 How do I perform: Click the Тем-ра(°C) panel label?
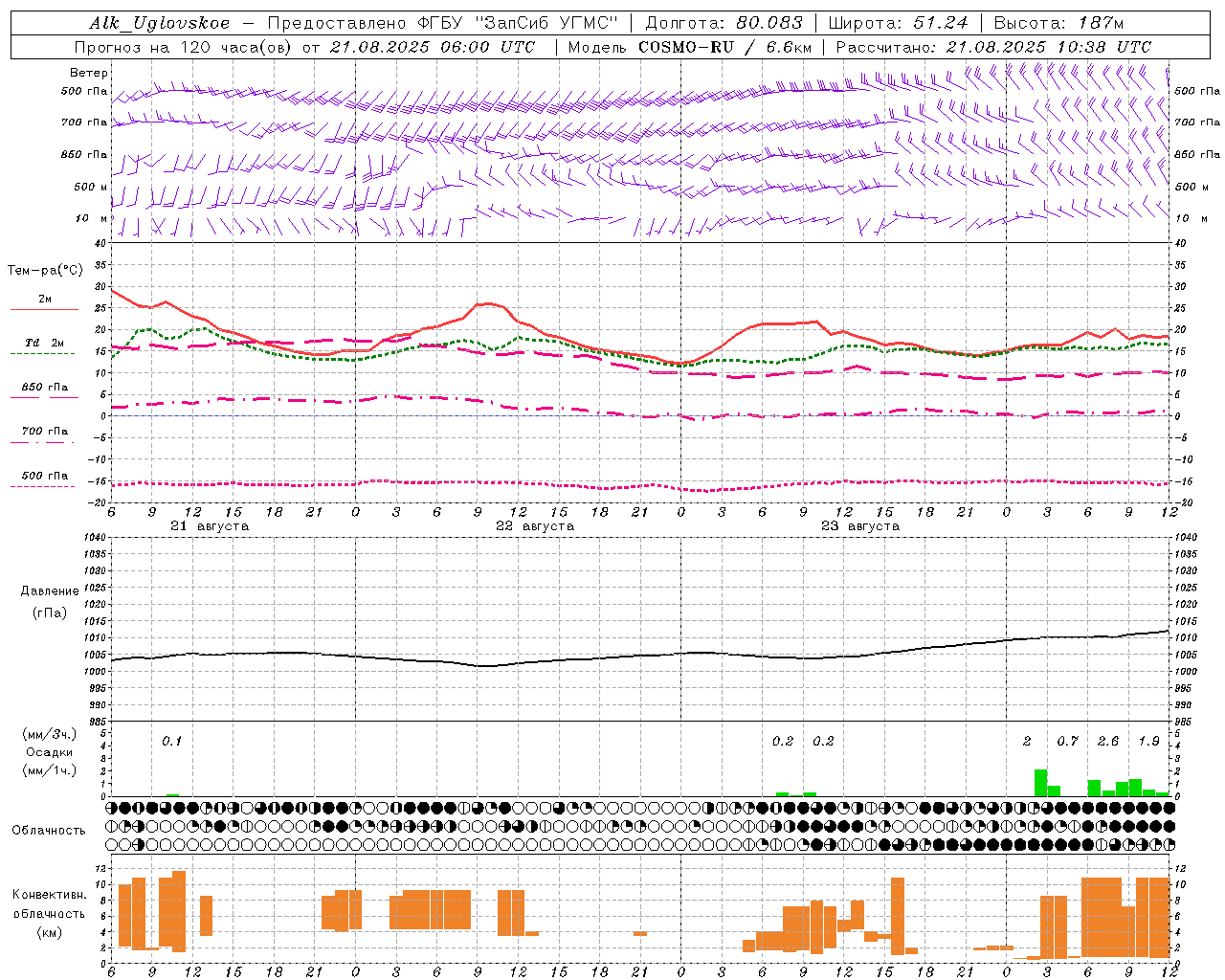45,271
